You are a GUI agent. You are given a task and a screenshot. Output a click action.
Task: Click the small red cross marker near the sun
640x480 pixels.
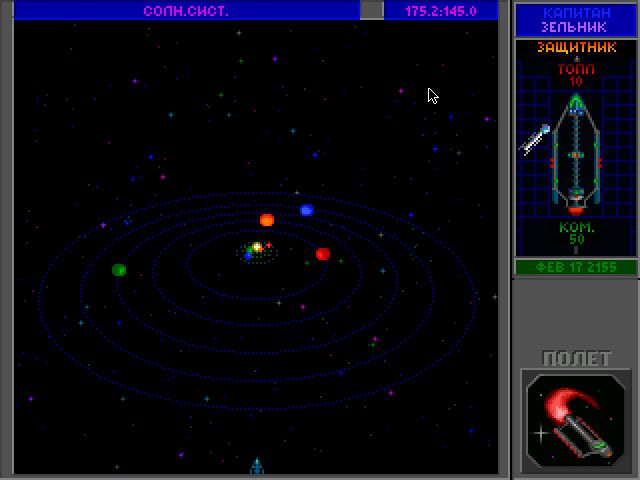coord(269,245)
